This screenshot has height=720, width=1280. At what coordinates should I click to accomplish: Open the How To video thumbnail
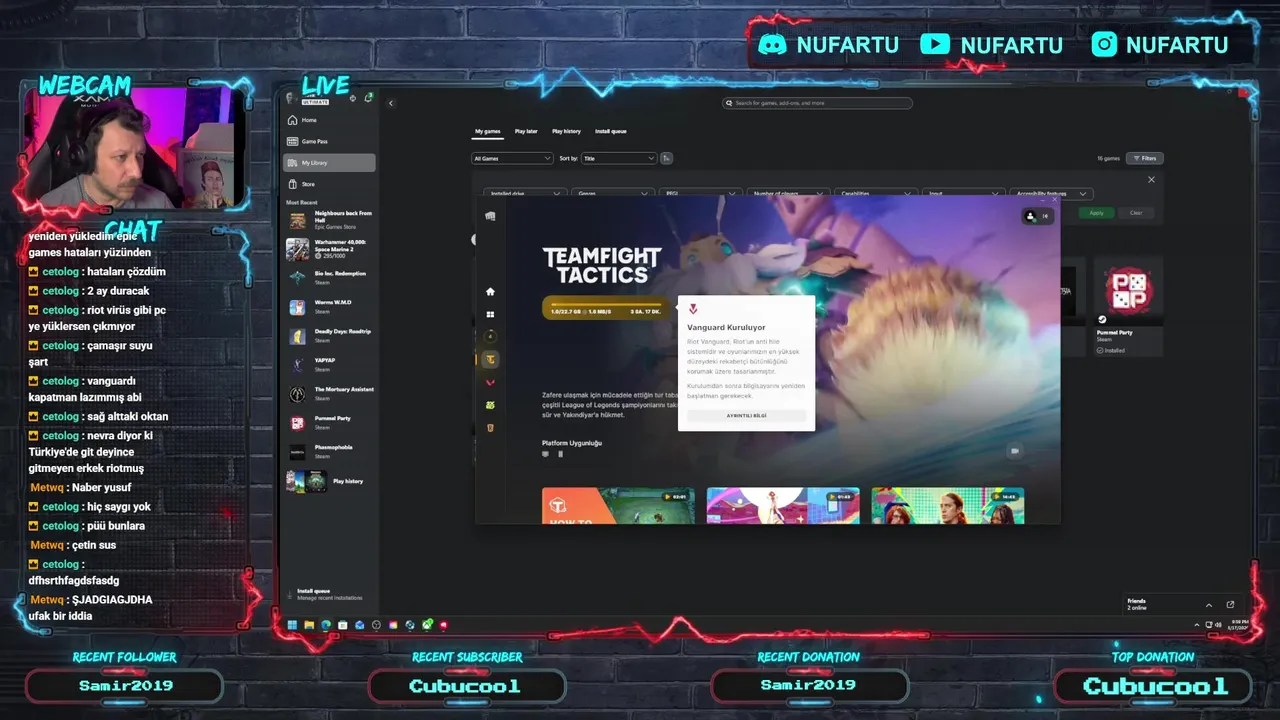coord(618,505)
